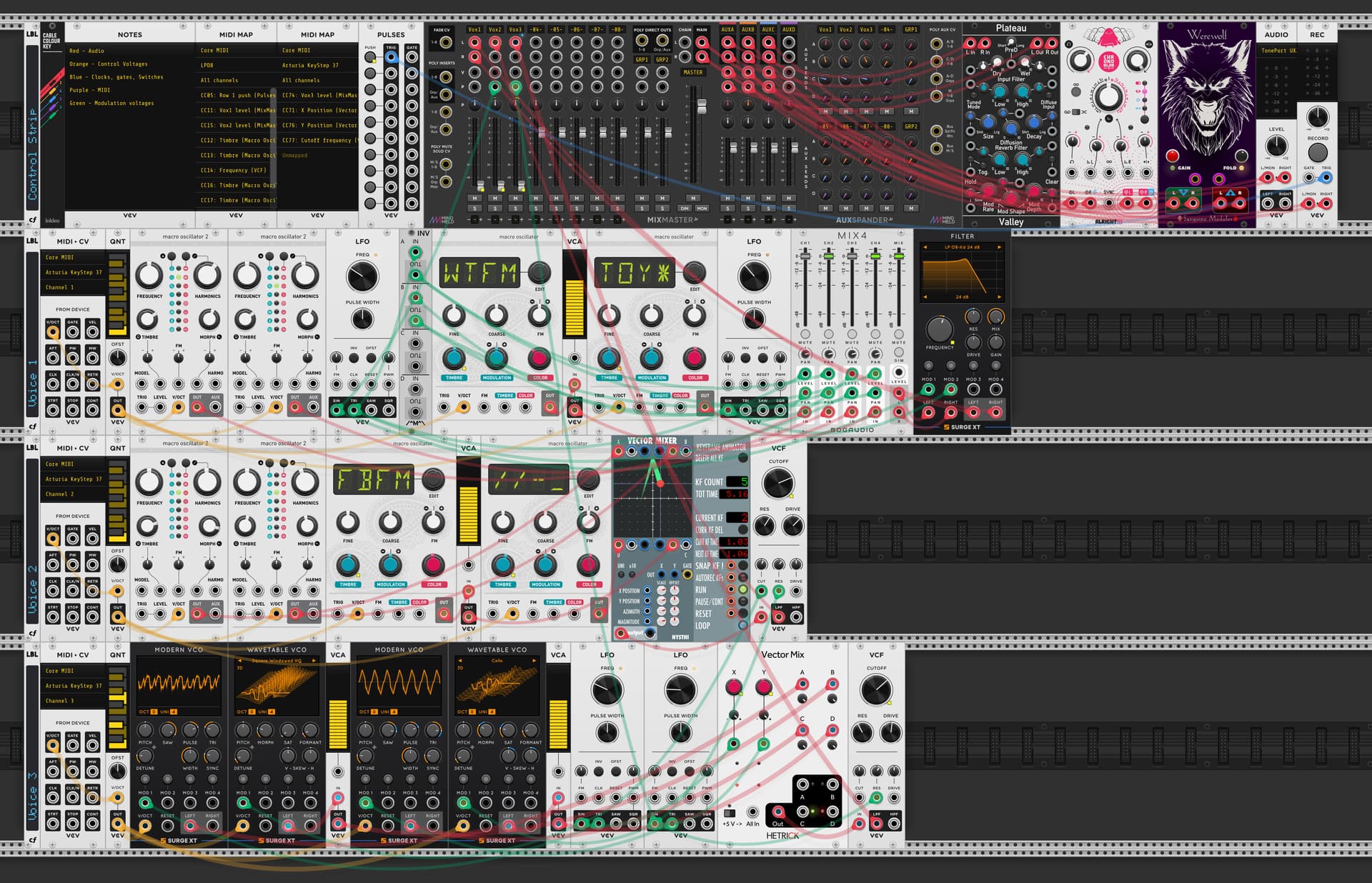The width and height of the screenshot is (1372, 883).
Task: Click top PUSH button in PULSES module
Action: point(370,56)
